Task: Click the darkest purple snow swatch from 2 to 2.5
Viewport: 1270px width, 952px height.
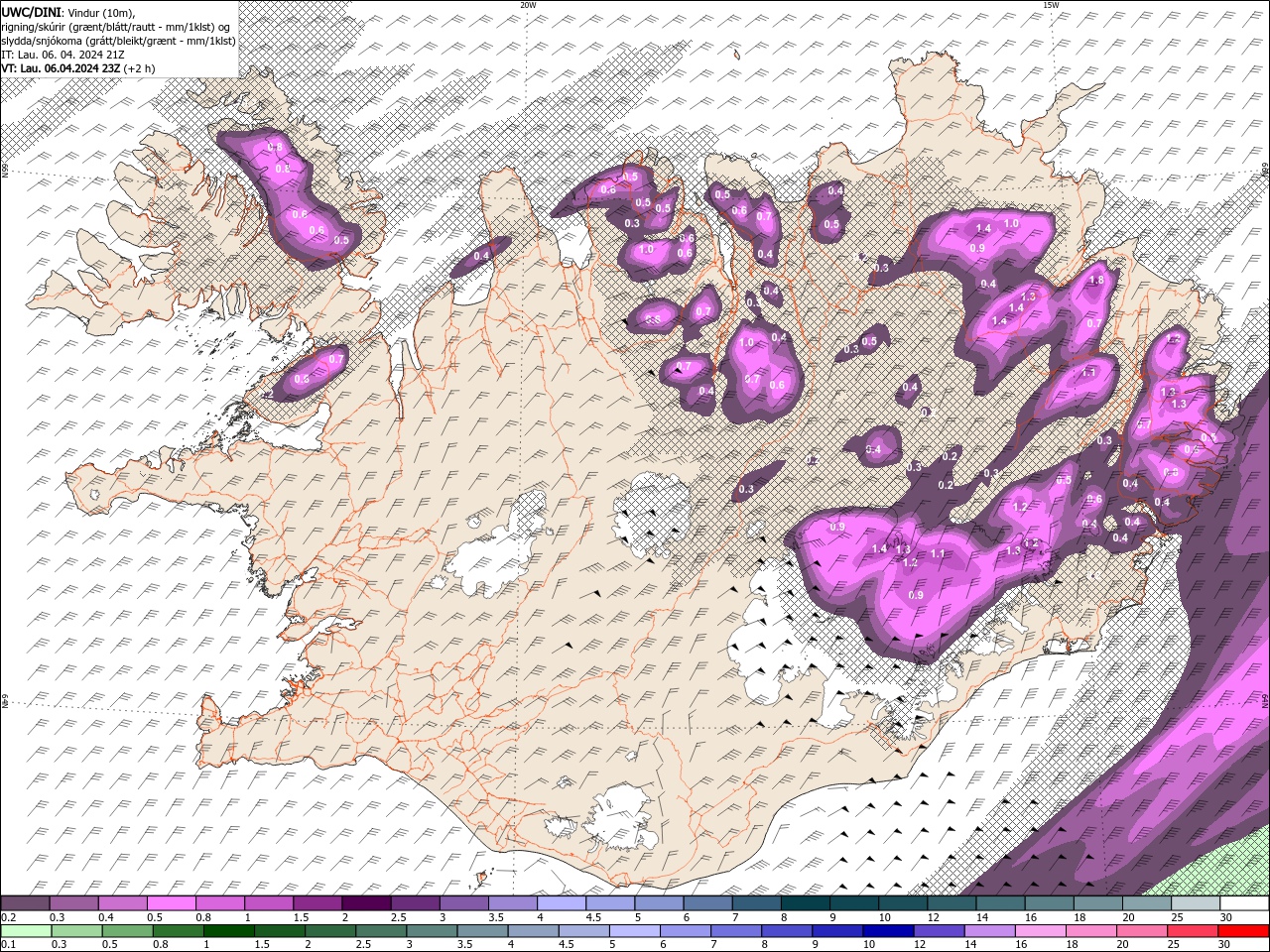Action: coord(365,903)
